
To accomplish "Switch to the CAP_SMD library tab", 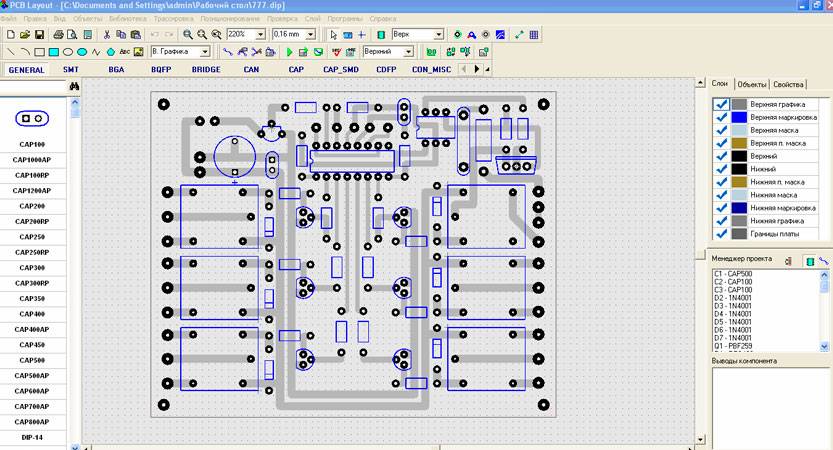I will click(x=341, y=70).
